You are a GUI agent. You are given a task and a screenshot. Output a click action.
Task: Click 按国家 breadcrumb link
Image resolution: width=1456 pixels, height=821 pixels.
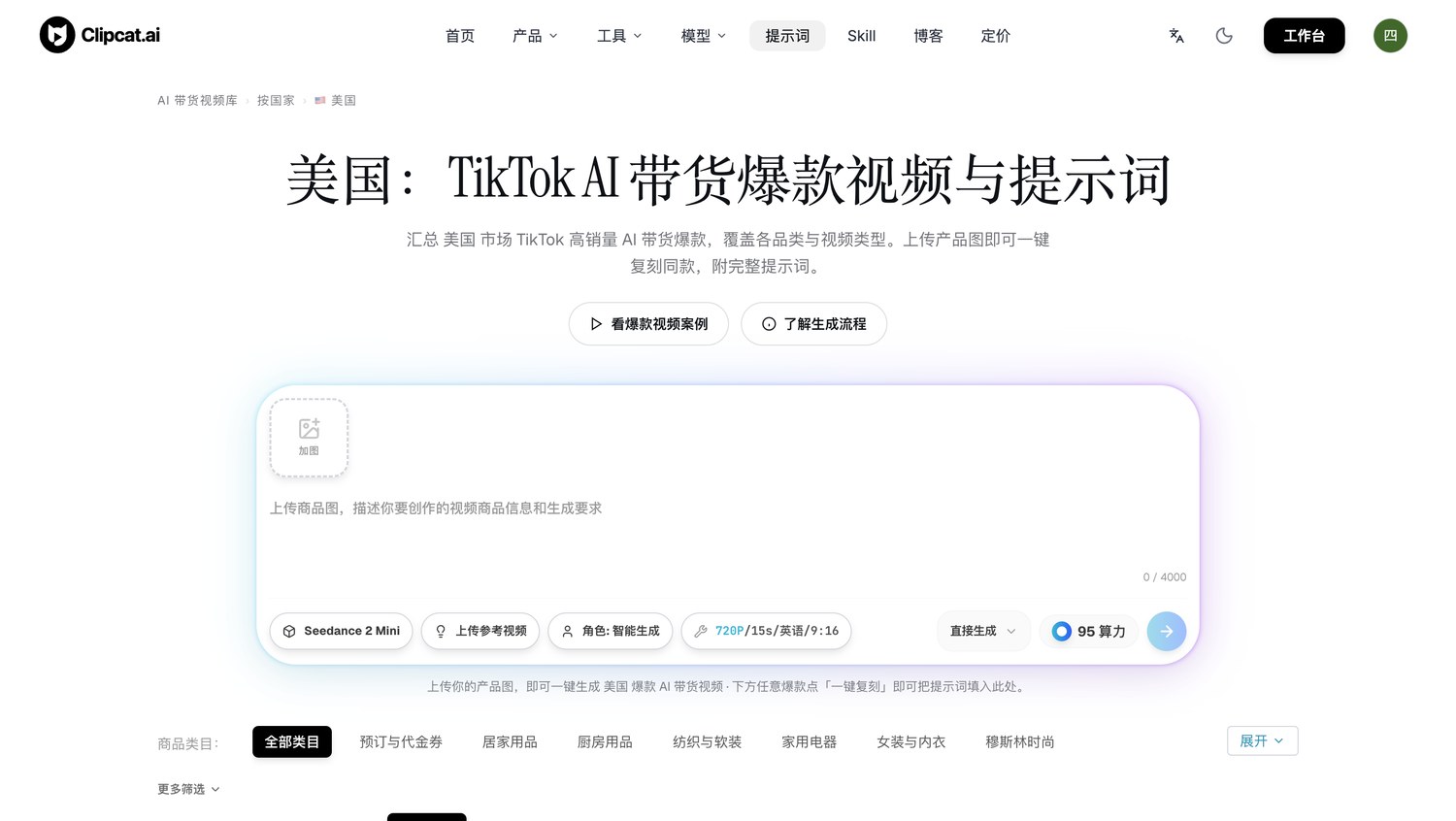pos(276,101)
